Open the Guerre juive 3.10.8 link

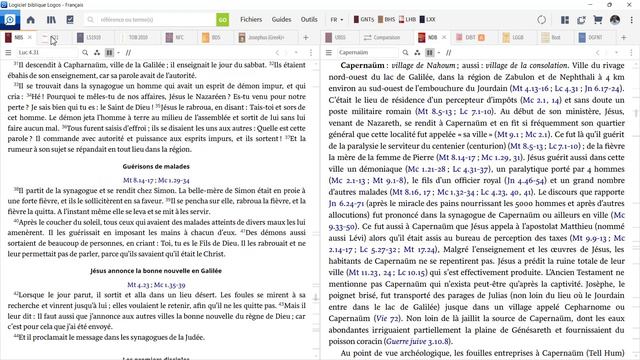(x=418, y=341)
